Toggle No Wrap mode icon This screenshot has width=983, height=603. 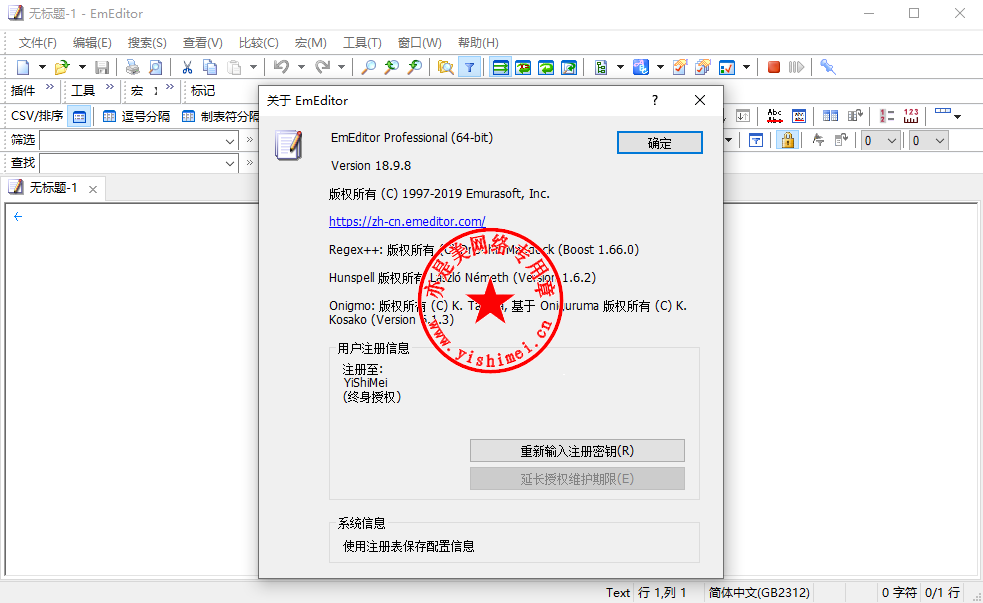pos(500,67)
